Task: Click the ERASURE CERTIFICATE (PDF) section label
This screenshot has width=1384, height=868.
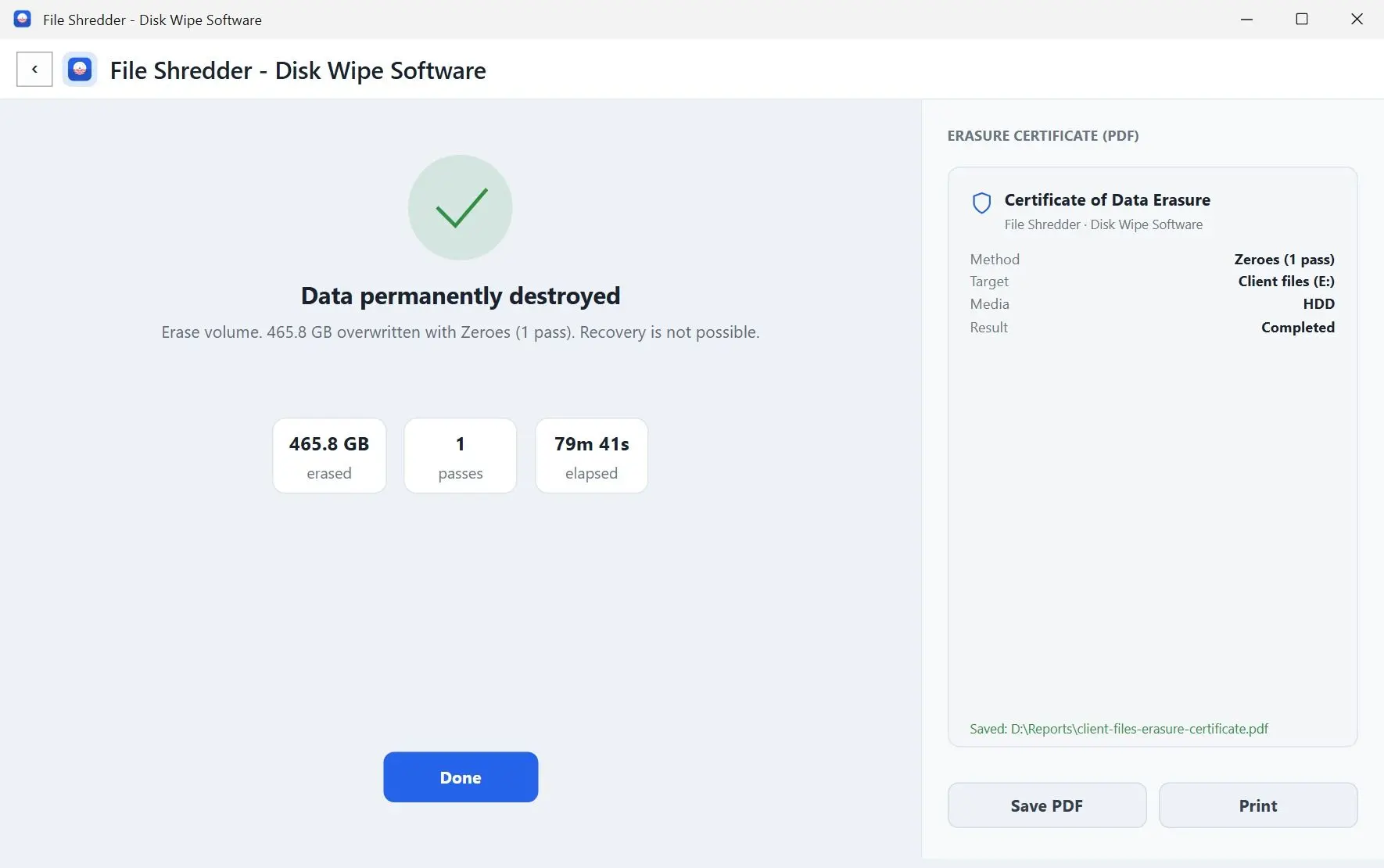Action: [1043, 136]
